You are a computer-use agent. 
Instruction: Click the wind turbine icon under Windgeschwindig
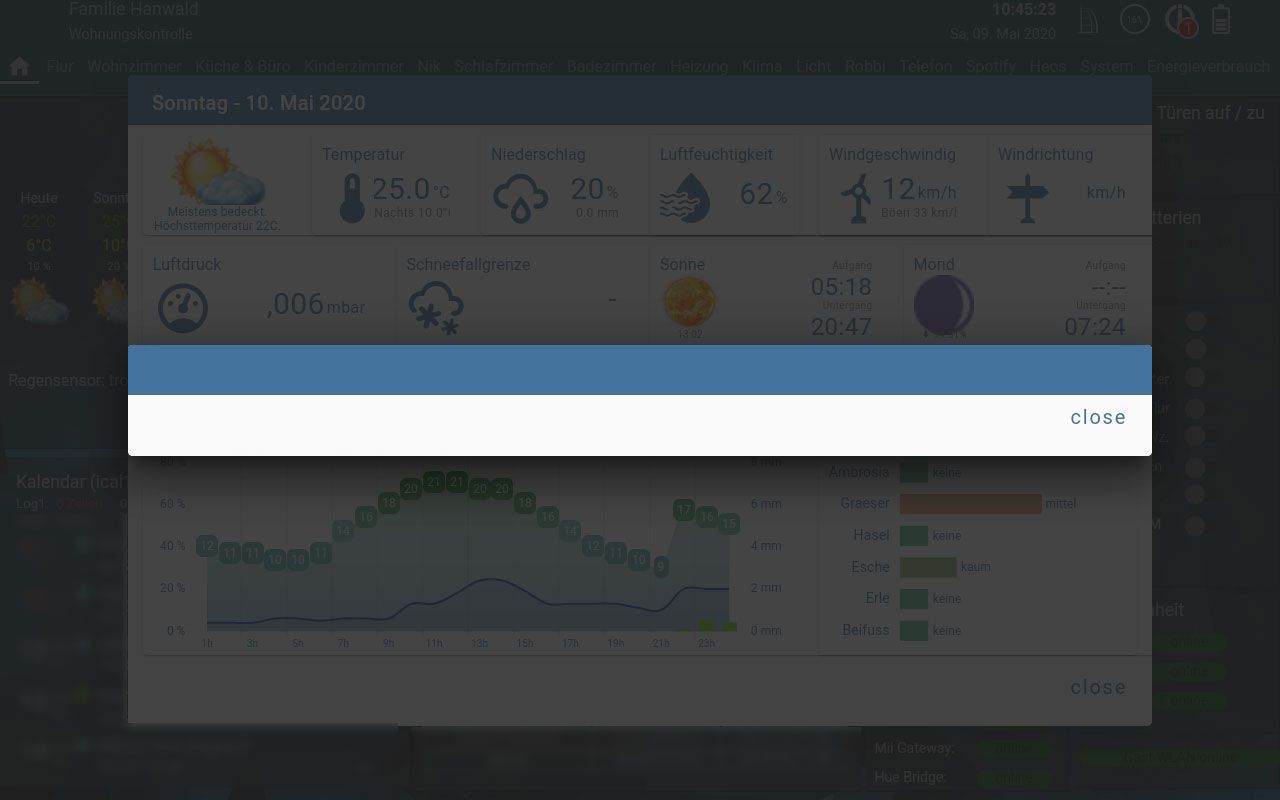(856, 198)
